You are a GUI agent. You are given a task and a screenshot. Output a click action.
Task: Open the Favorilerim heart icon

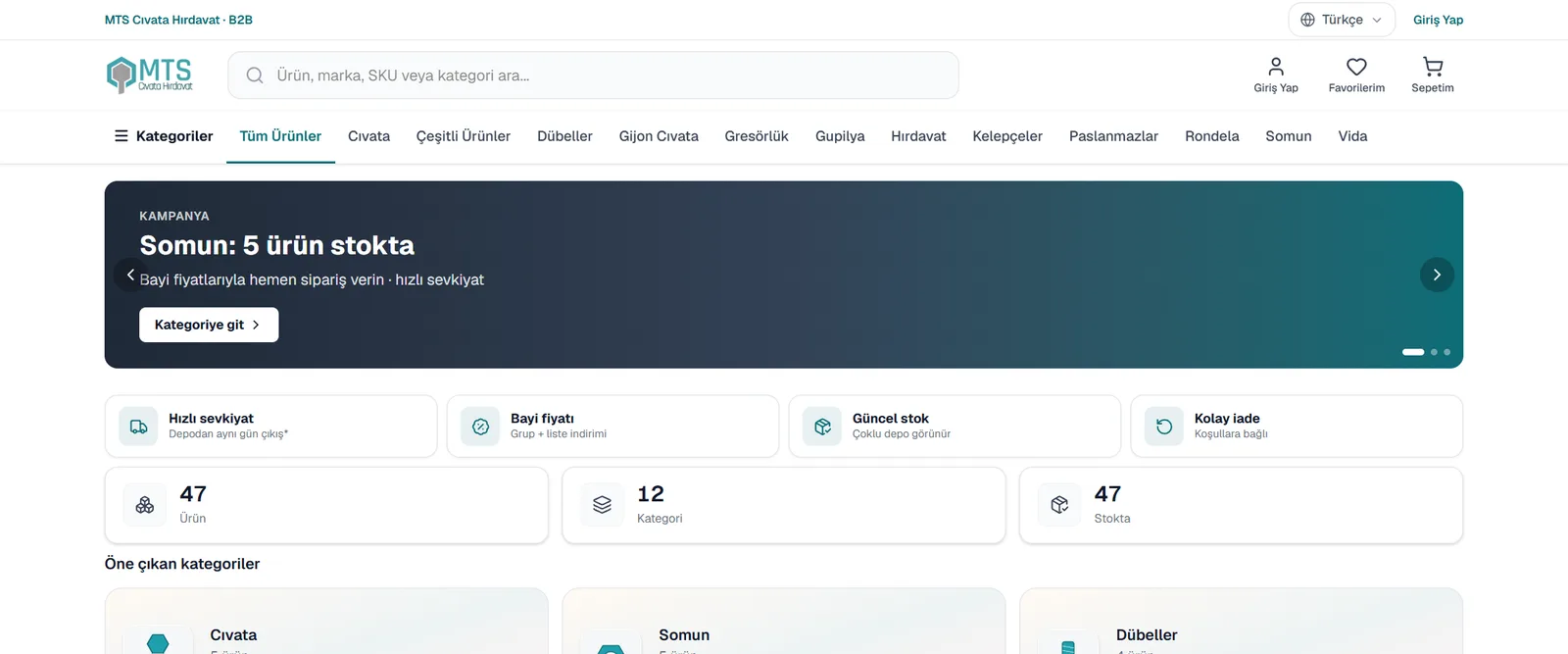1356,67
